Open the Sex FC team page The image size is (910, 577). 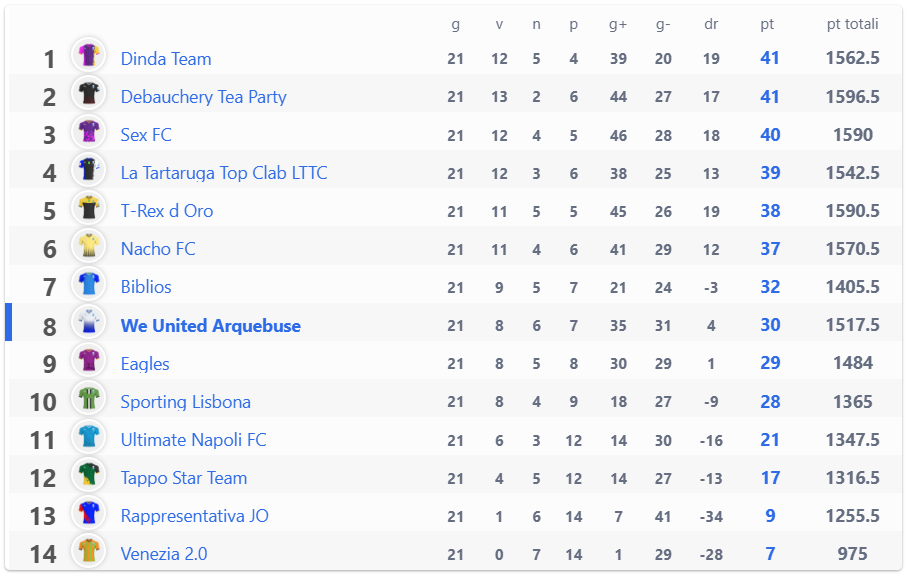[x=146, y=135]
